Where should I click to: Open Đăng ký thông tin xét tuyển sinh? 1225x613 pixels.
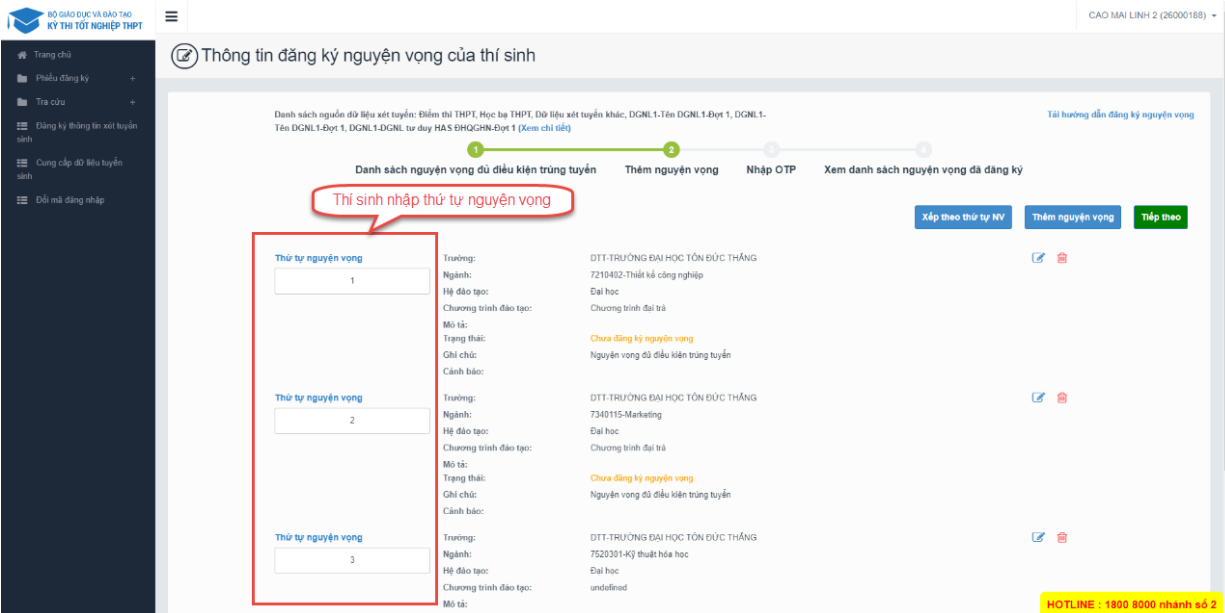(x=78, y=132)
